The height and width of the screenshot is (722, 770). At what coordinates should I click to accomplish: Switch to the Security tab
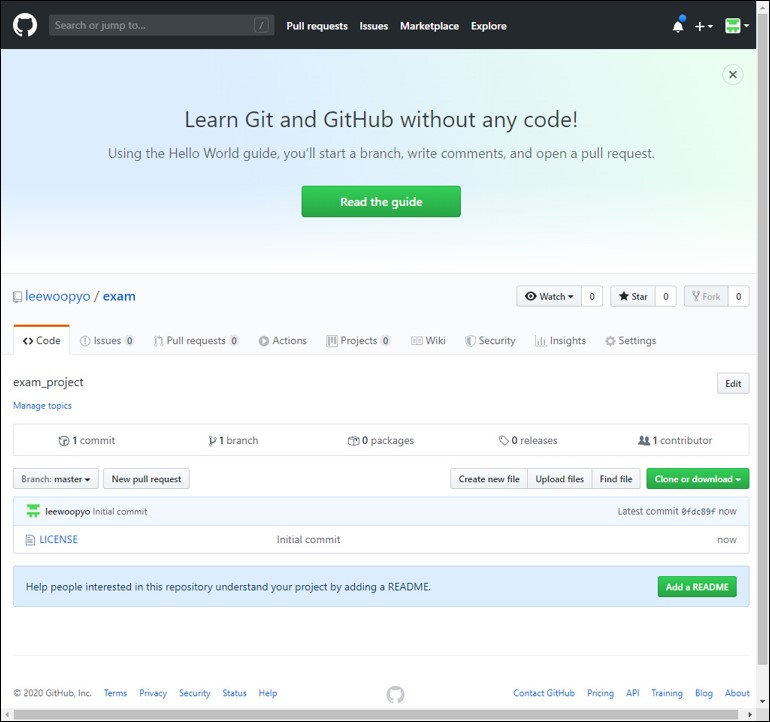coord(490,340)
